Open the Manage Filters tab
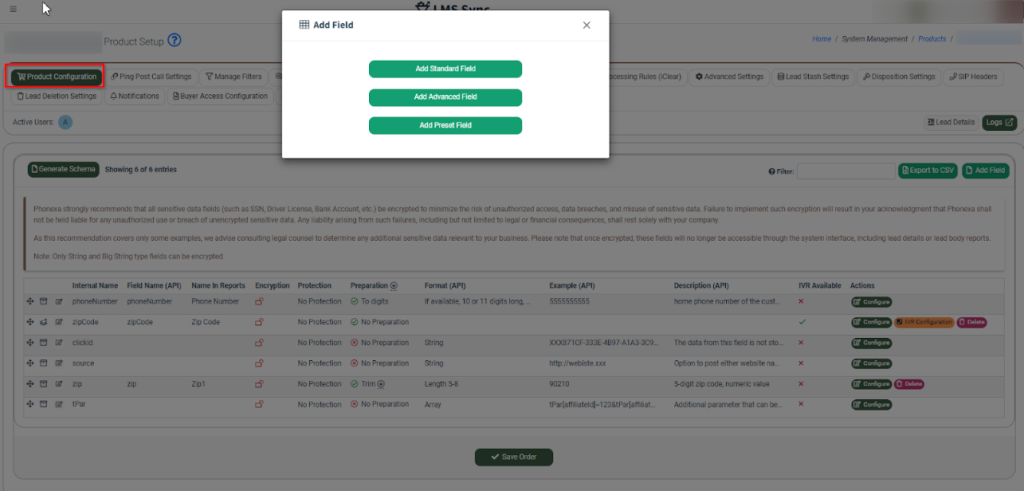The image size is (1024, 491). (233, 76)
